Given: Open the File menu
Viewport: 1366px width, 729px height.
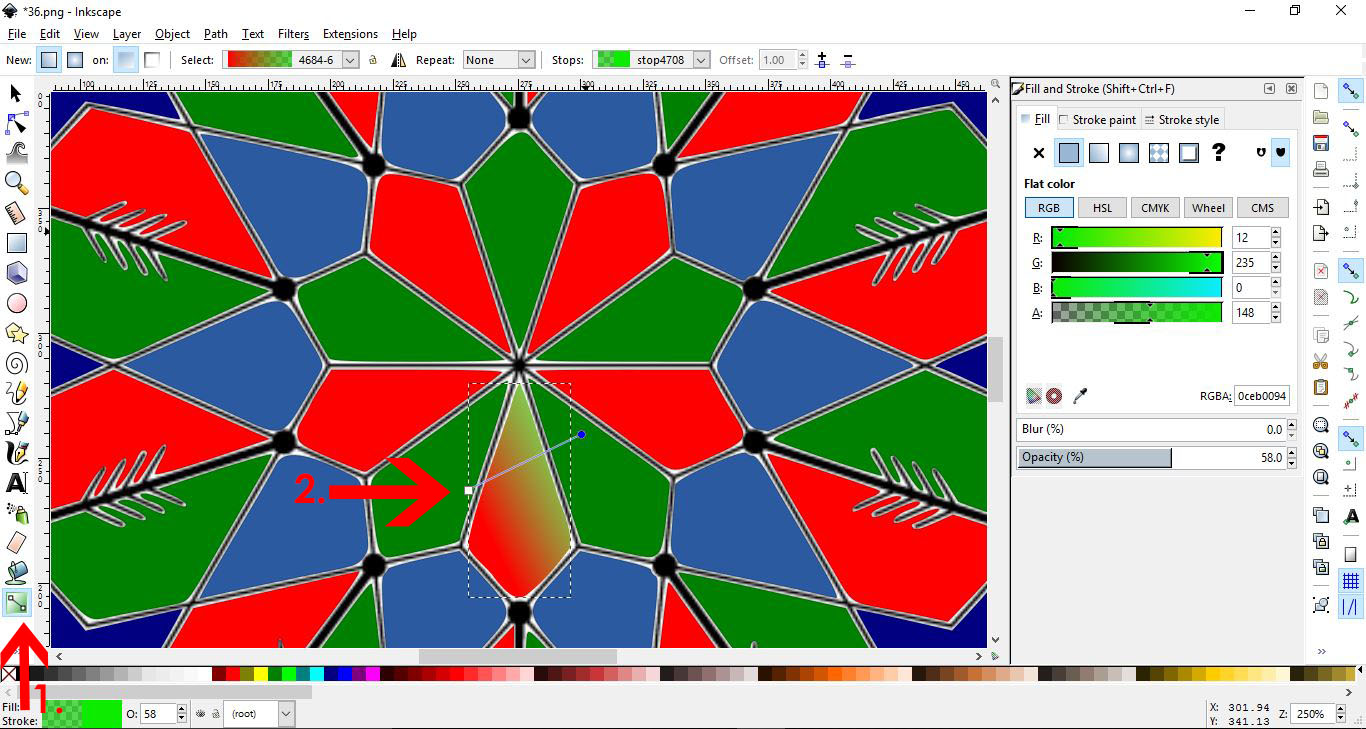Looking at the screenshot, I should pyautogui.click(x=16, y=34).
